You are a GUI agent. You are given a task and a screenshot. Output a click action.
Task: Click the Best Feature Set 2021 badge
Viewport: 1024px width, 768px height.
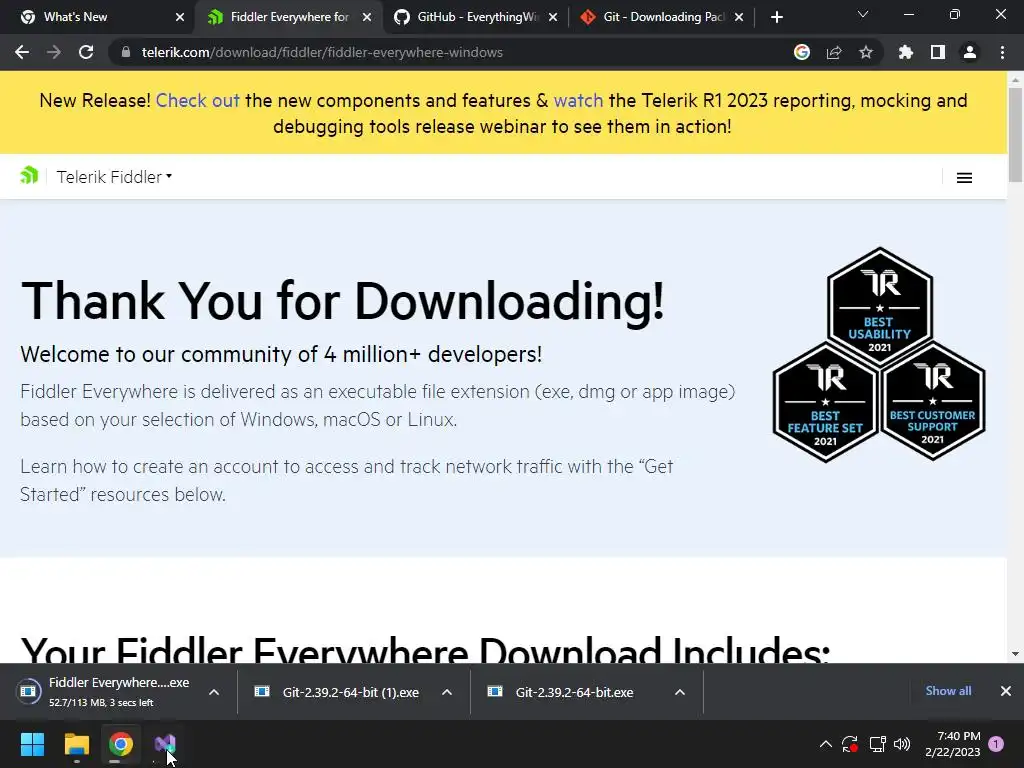[825, 402]
